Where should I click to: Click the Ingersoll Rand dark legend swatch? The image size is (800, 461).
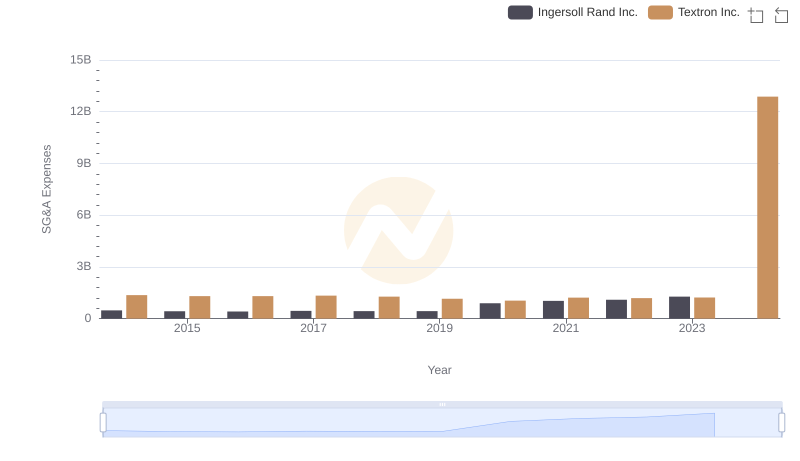point(520,12)
